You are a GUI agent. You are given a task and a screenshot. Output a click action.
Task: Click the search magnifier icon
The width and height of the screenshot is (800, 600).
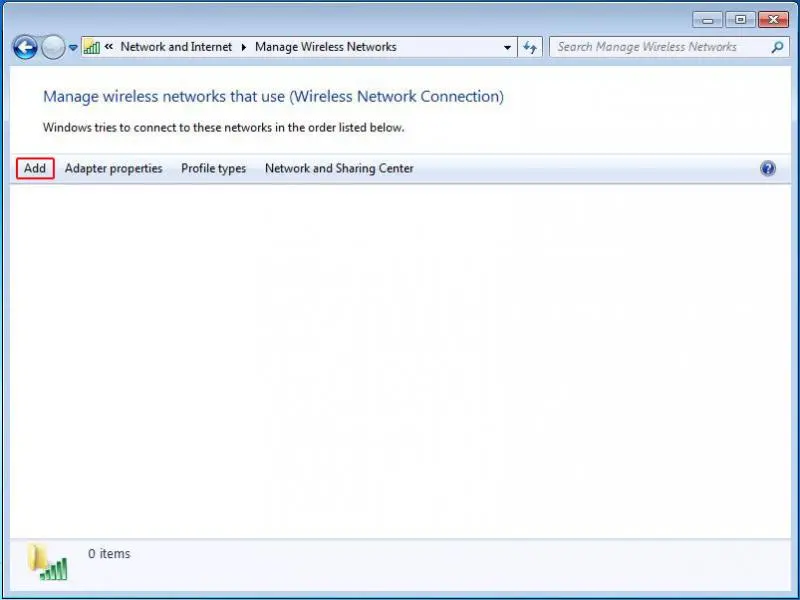tap(777, 47)
